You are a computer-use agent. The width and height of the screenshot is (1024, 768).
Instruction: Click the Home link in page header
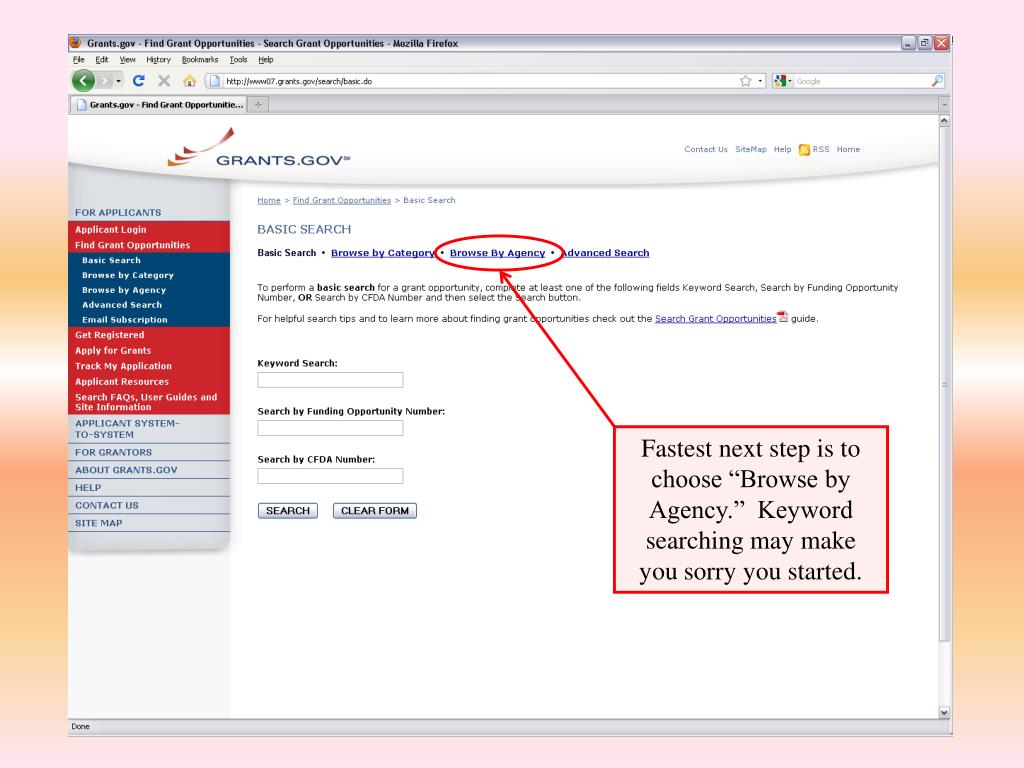pos(848,149)
